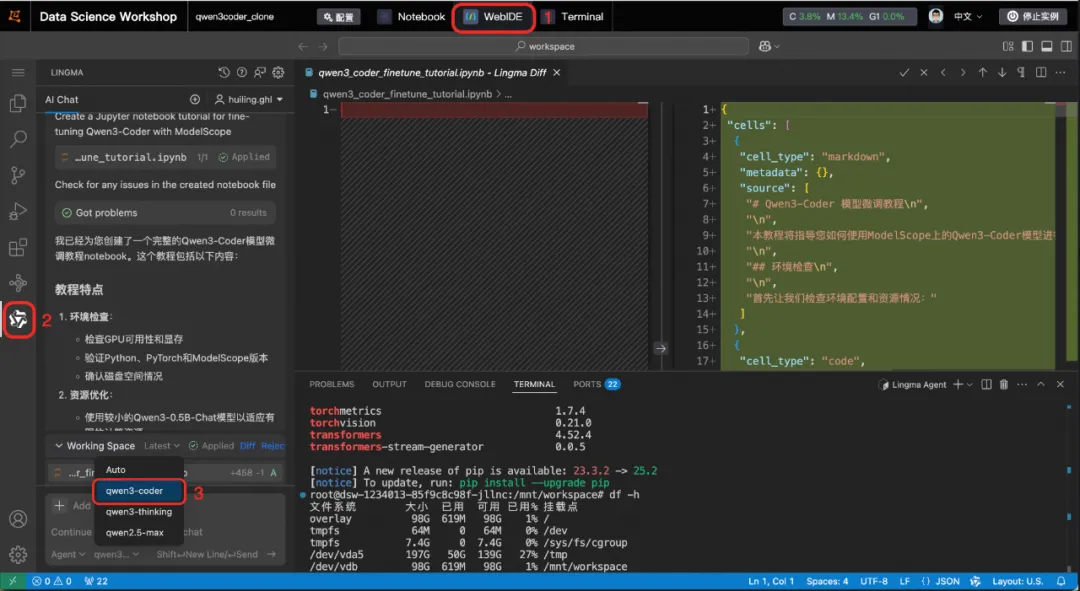The width and height of the screenshot is (1080, 591).
Task: Toggle the bottom panel visibility
Action: click(1046, 46)
